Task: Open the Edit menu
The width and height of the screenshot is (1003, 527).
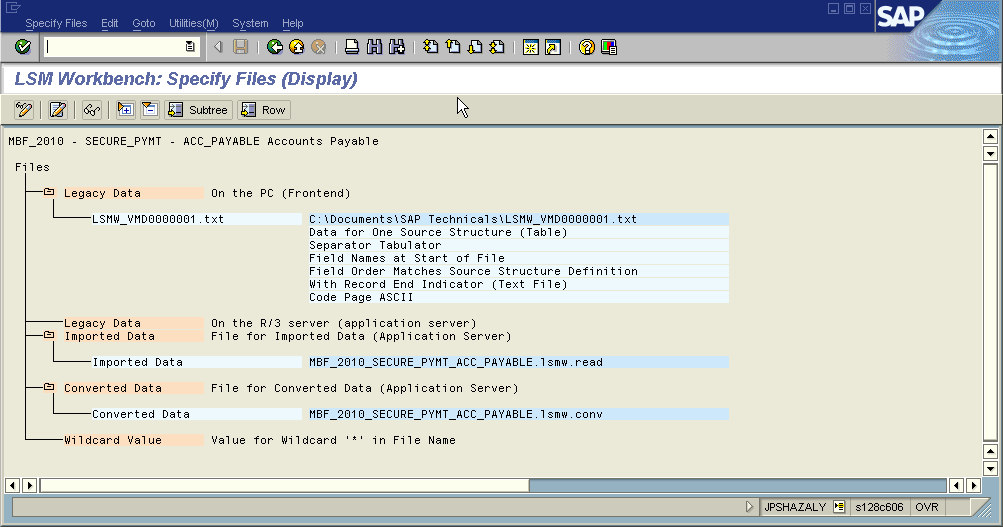Action: 109,23
